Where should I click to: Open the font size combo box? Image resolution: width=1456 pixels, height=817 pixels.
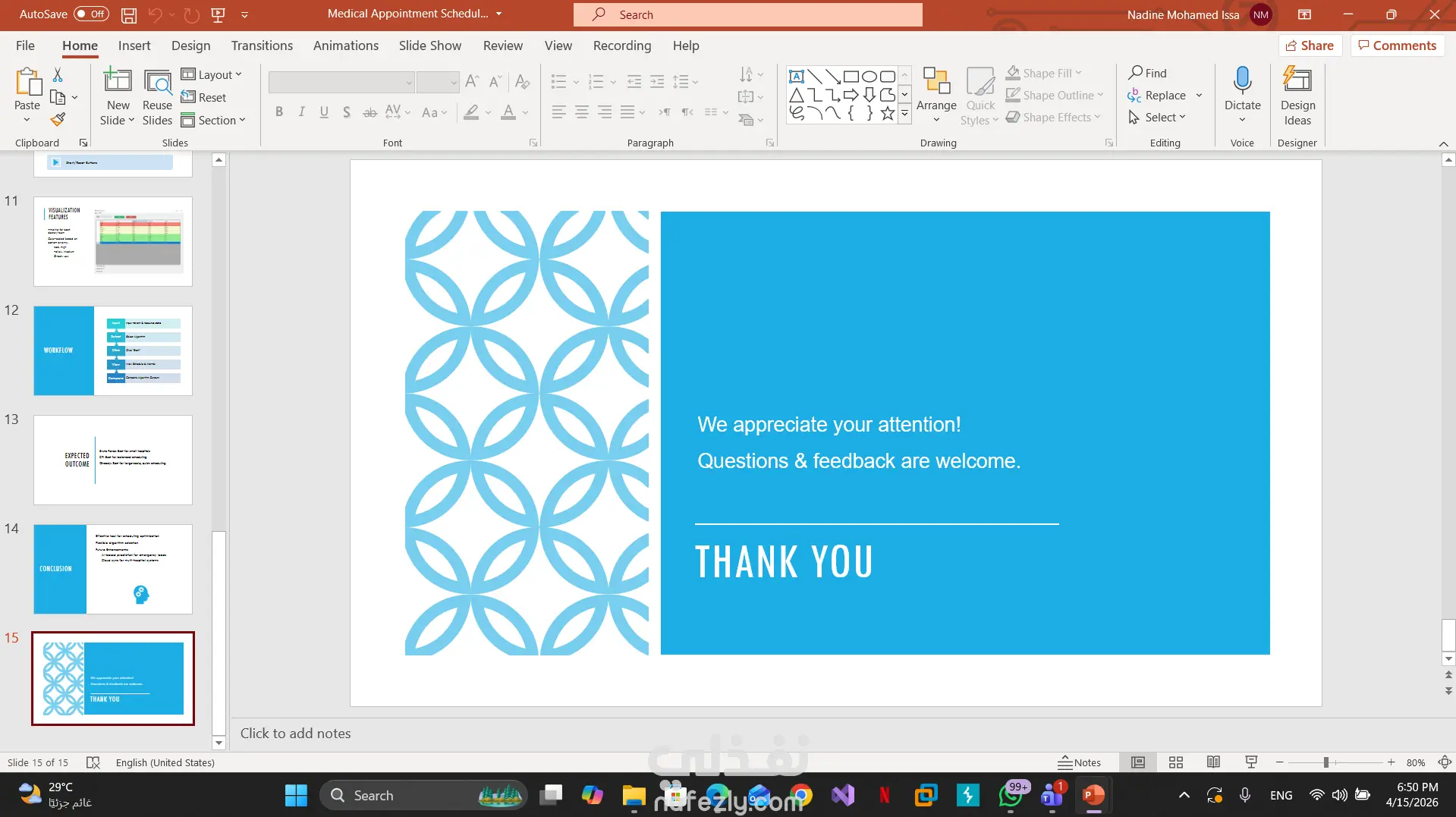pos(438,82)
